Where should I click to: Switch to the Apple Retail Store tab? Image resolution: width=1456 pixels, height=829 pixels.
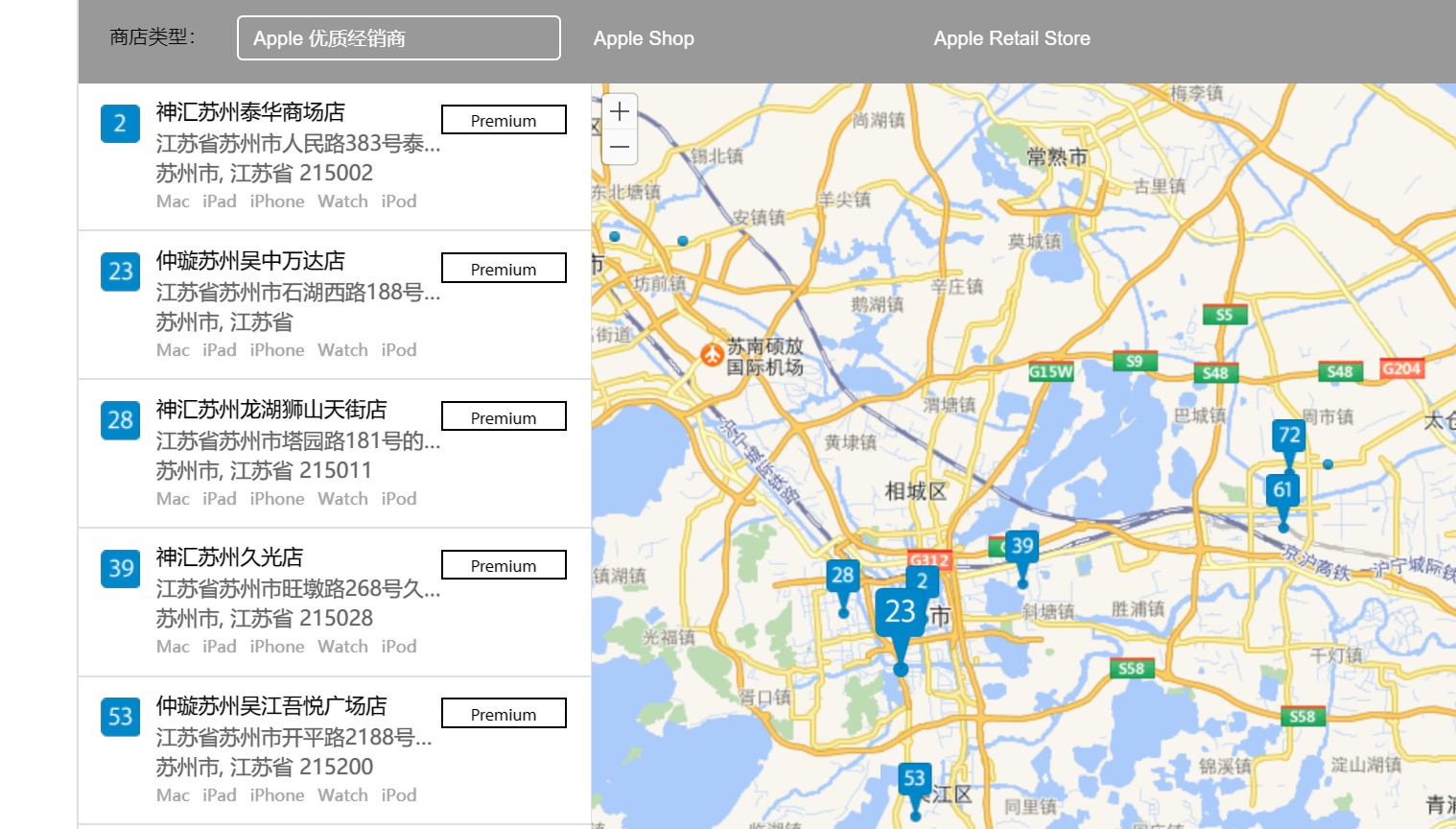(1012, 38)
